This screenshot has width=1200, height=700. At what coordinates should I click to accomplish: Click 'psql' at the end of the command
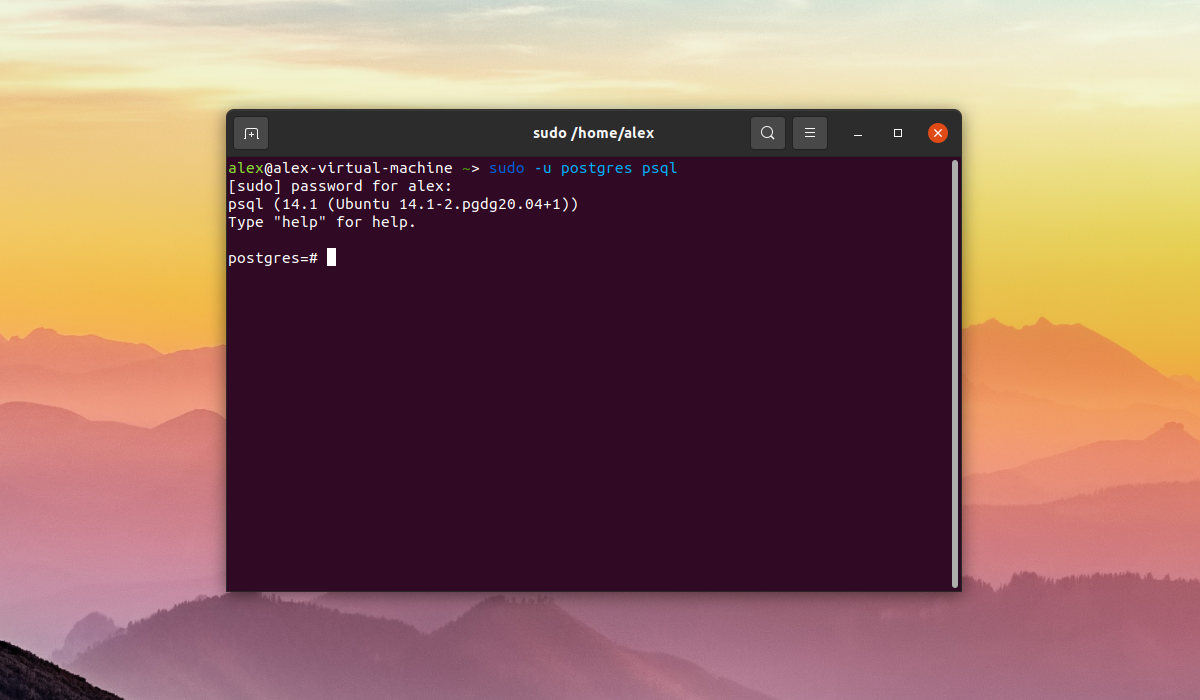tap(659, 169)
